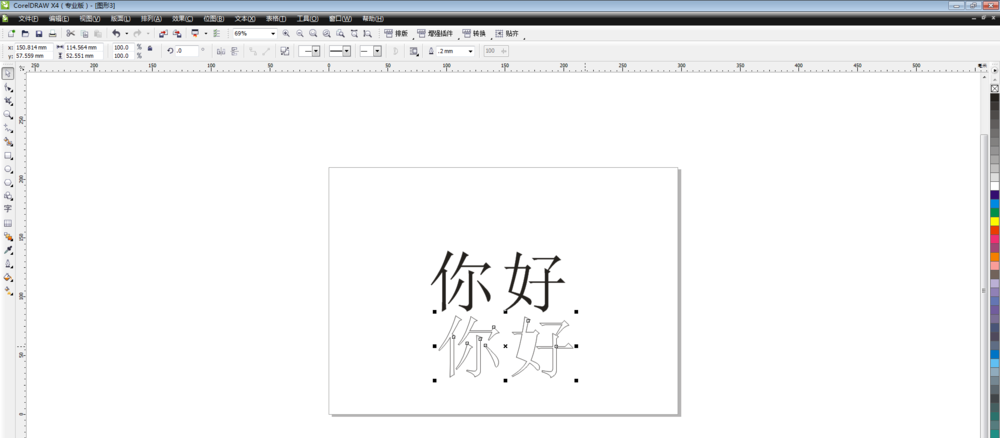Open the 排列(A) menu
This screenshot has width=1000, height=438.
152,19
